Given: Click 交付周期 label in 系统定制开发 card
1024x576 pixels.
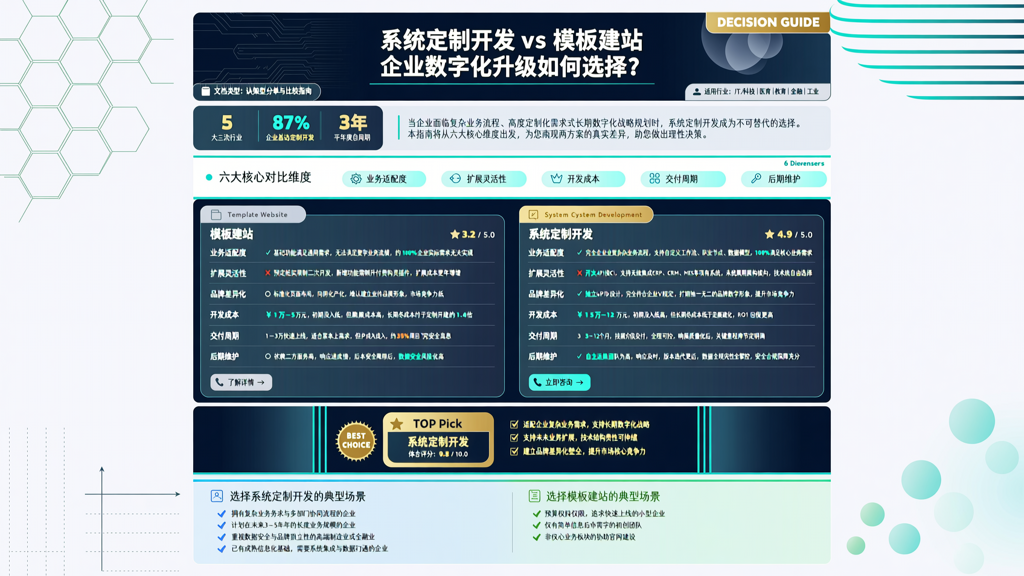Looking at the screenshot, I should tap(543, 336).
